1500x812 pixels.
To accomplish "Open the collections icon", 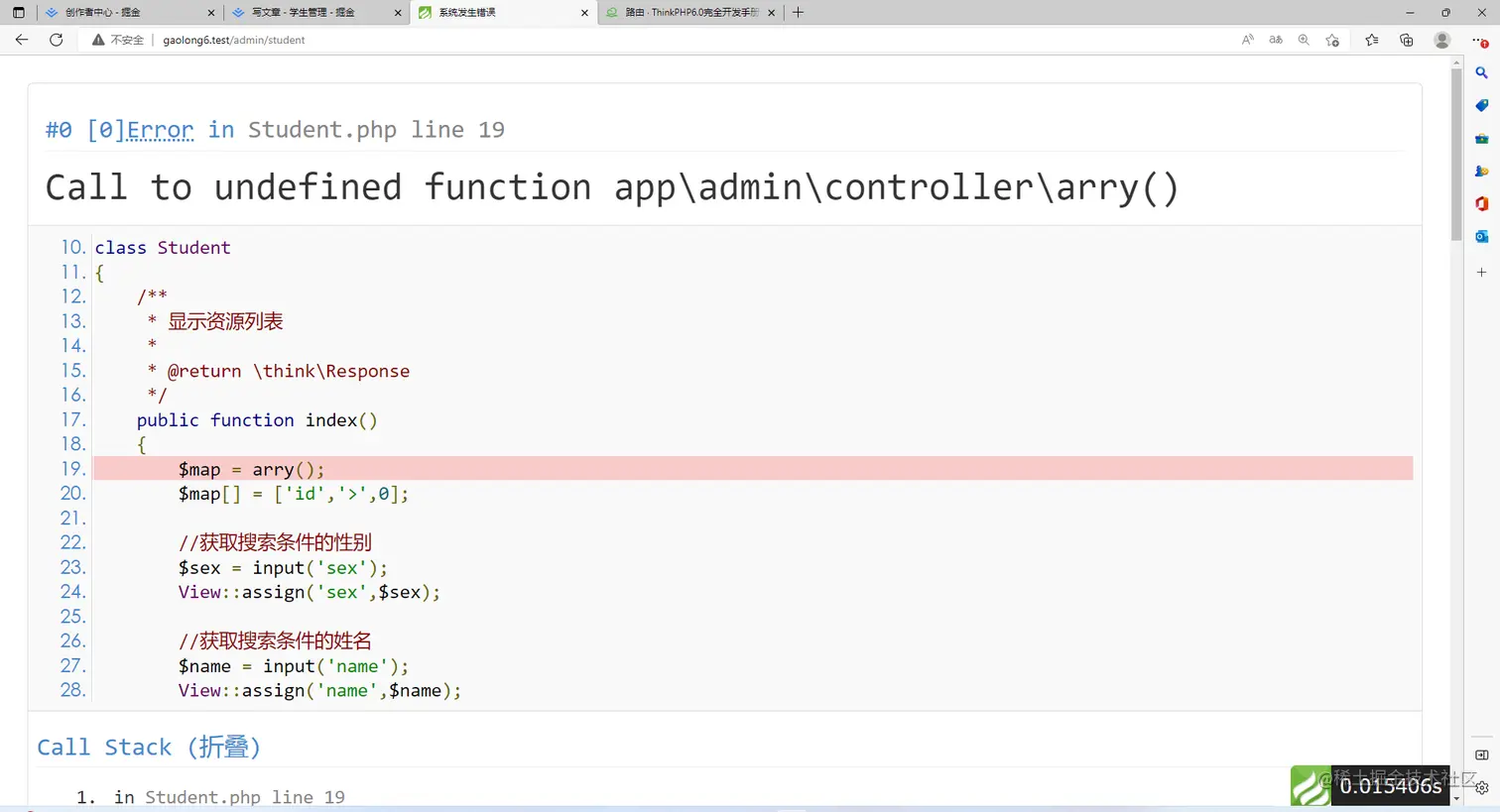I will [x=1406, y=40].
